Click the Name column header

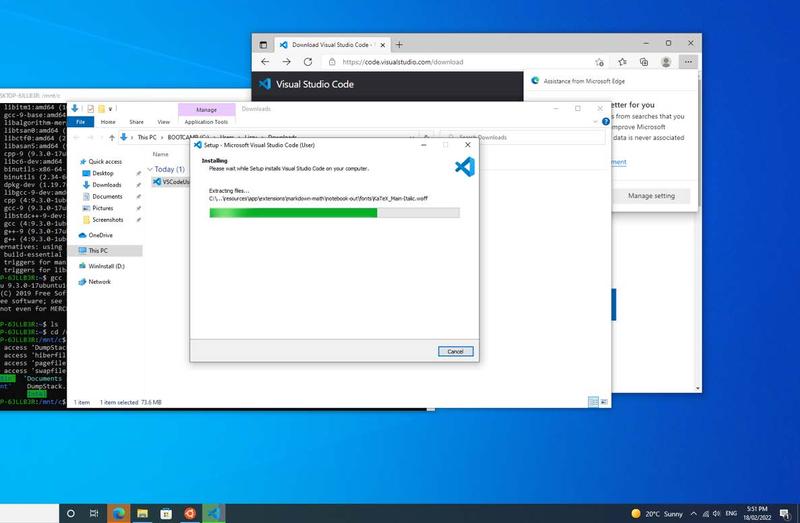[x=160, y=154]
